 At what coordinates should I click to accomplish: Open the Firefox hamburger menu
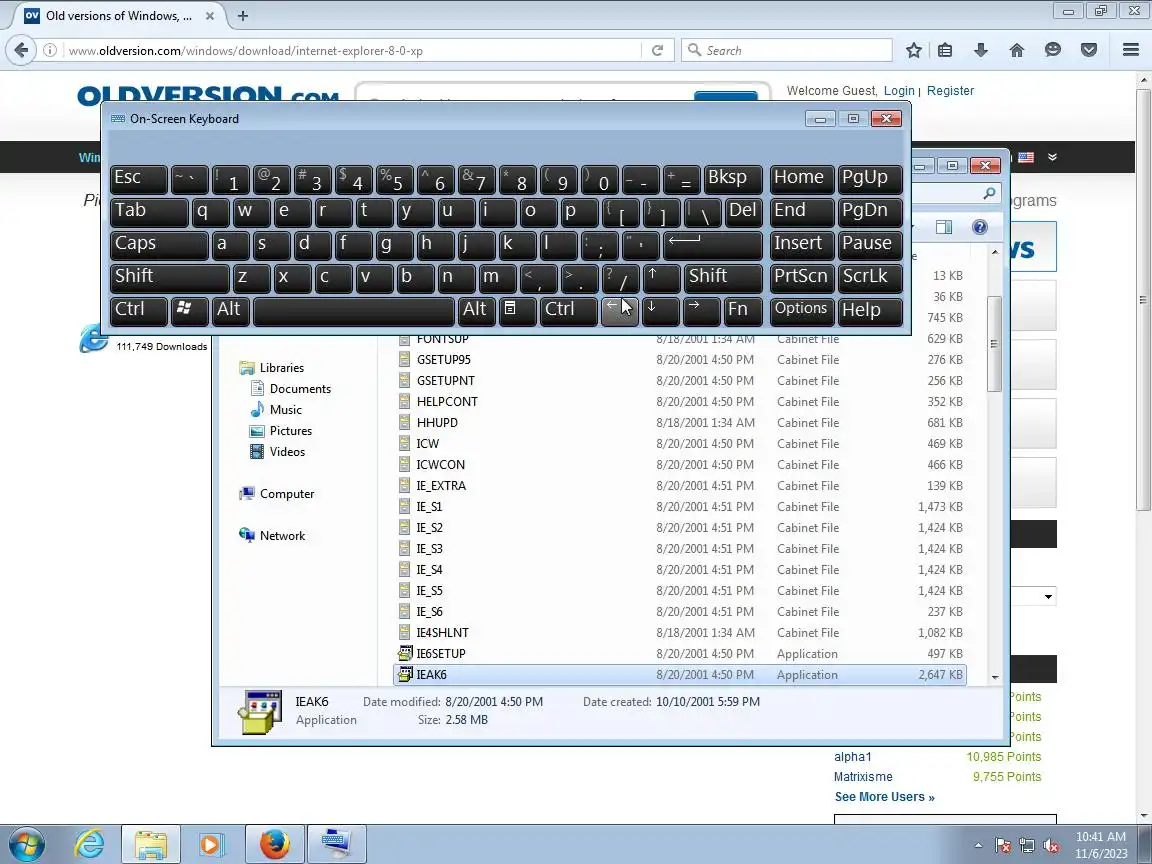coord(1131,50)
